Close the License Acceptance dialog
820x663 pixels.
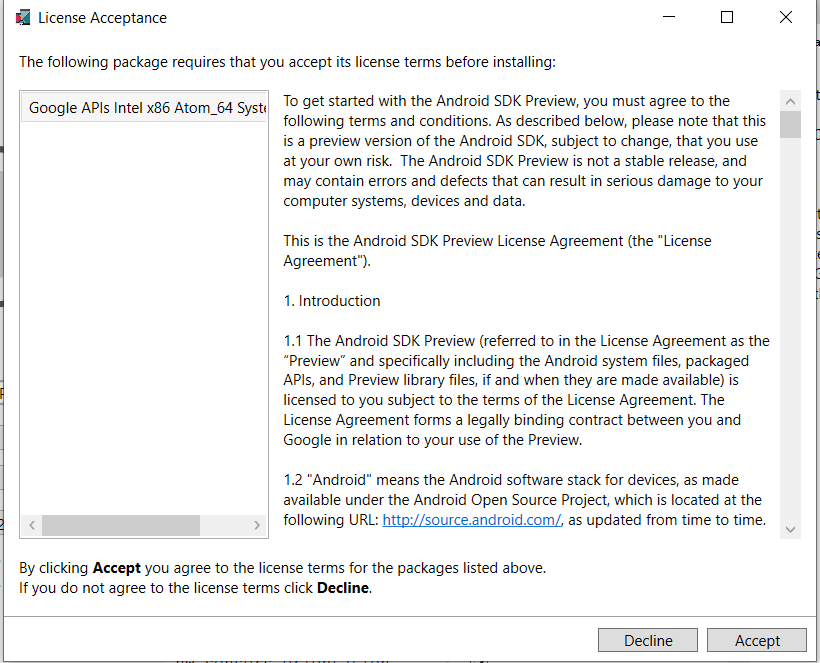785,17
